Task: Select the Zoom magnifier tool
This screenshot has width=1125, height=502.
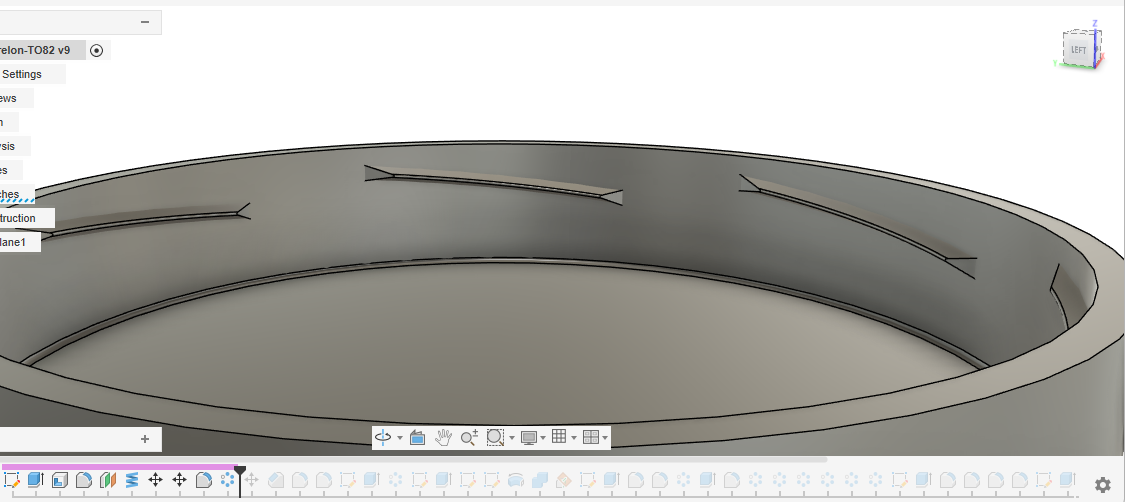Action: [x=468, y=437]
